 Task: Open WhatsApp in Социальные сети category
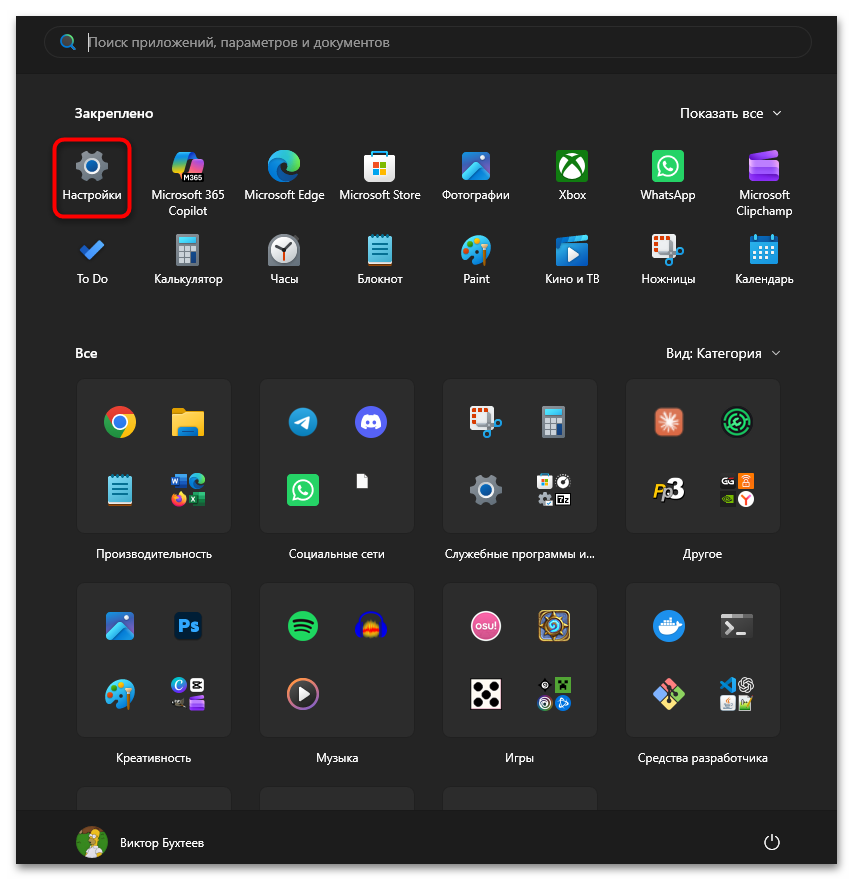303,490
